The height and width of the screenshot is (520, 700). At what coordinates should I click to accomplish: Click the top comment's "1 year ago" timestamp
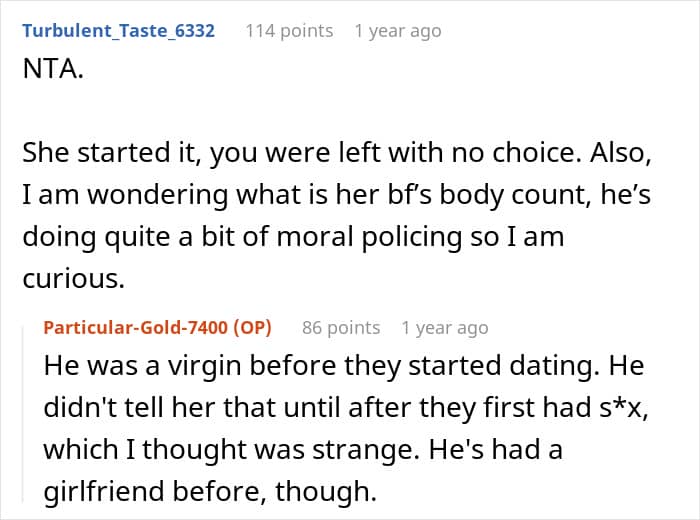397,31
